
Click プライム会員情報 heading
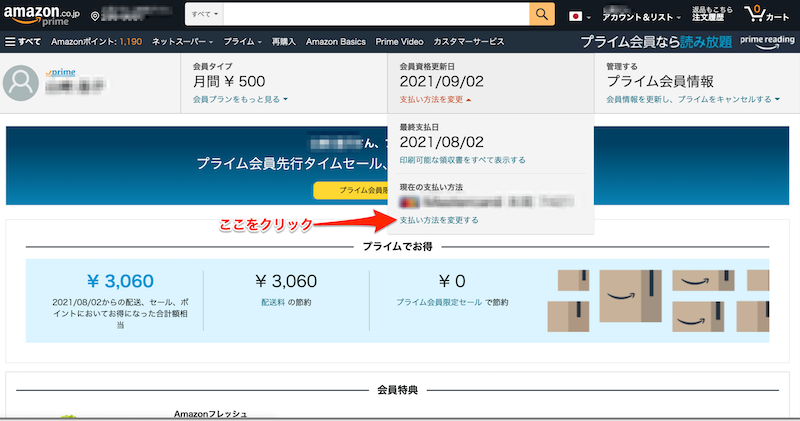660,82
